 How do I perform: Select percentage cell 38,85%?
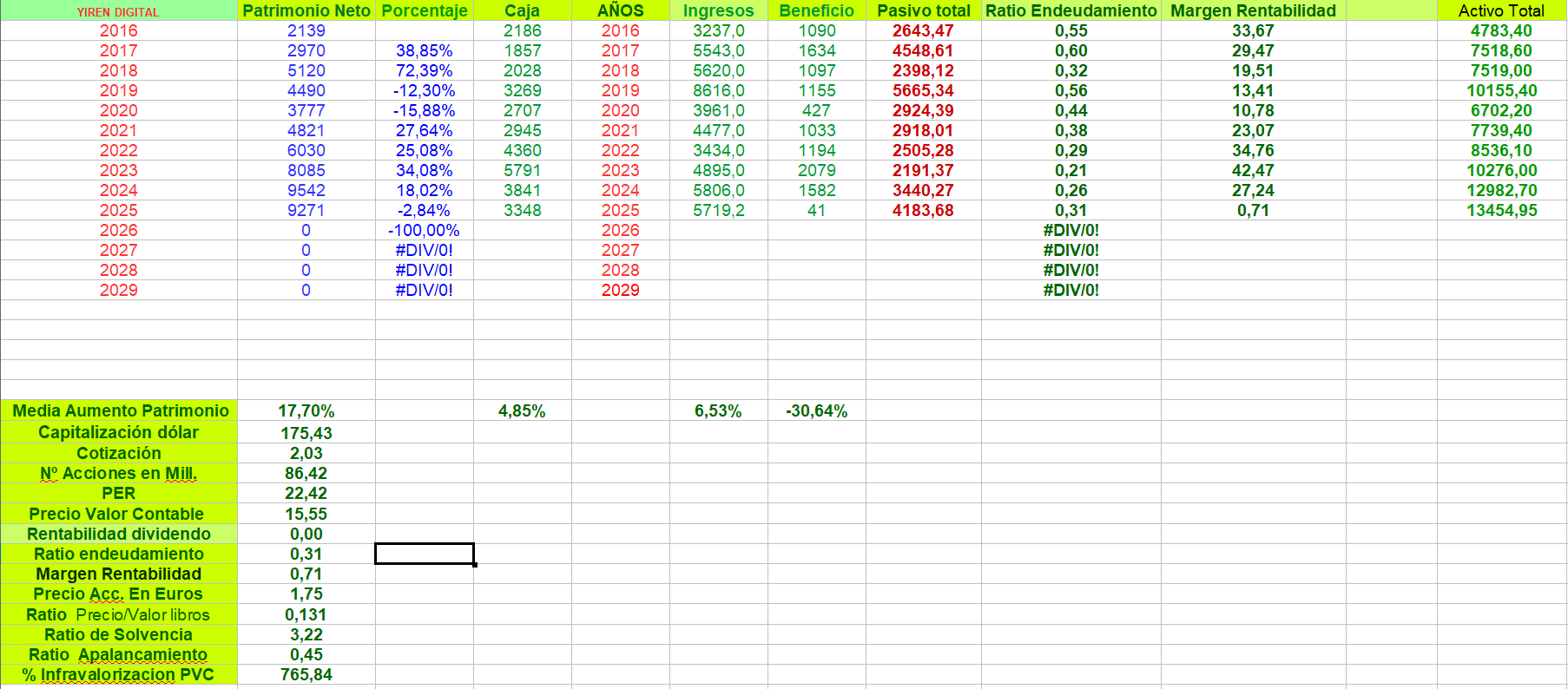tap(425, 51)
